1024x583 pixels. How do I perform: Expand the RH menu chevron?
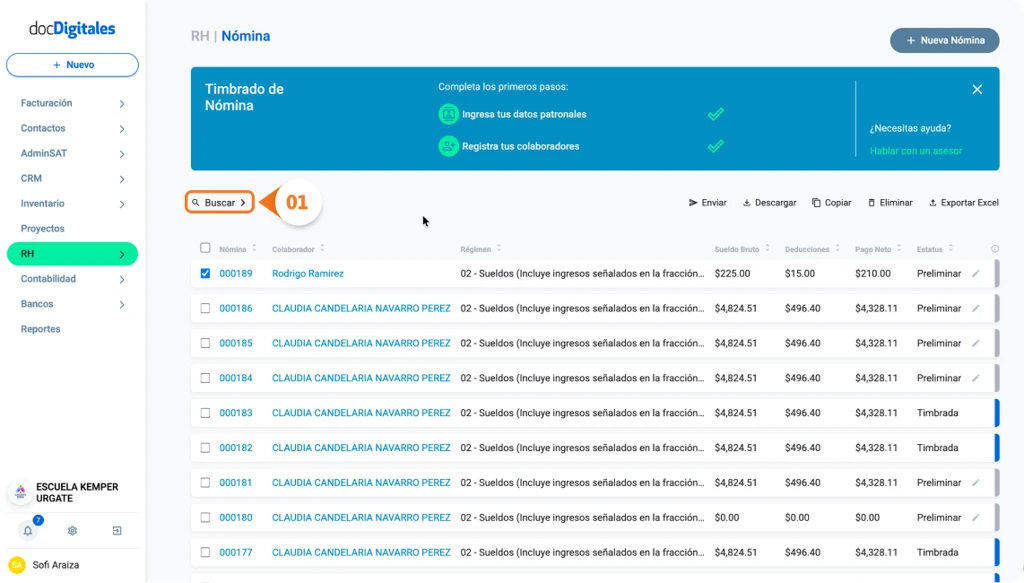pos(122,255)
